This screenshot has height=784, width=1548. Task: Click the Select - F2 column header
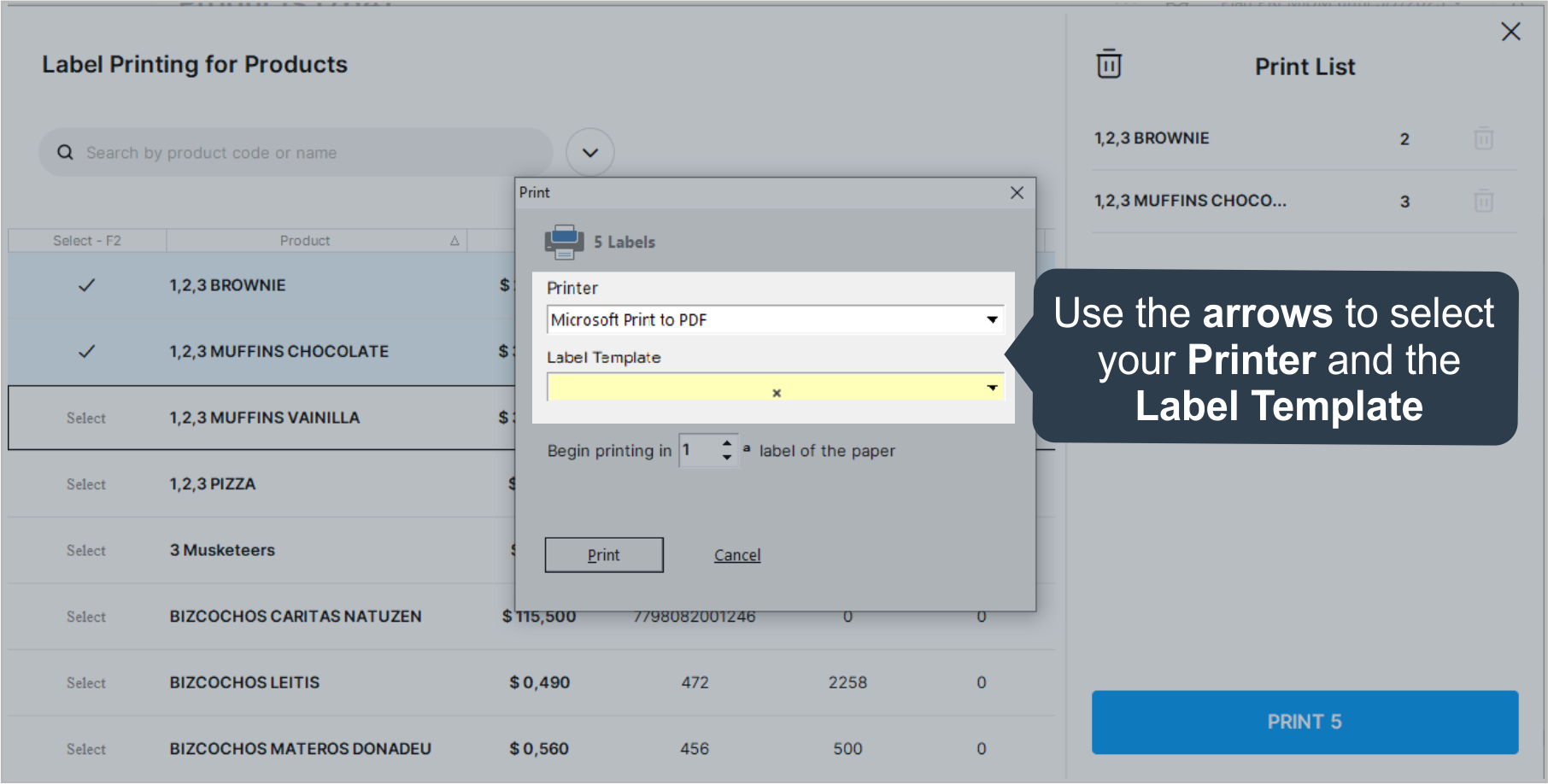pos(87,241)
